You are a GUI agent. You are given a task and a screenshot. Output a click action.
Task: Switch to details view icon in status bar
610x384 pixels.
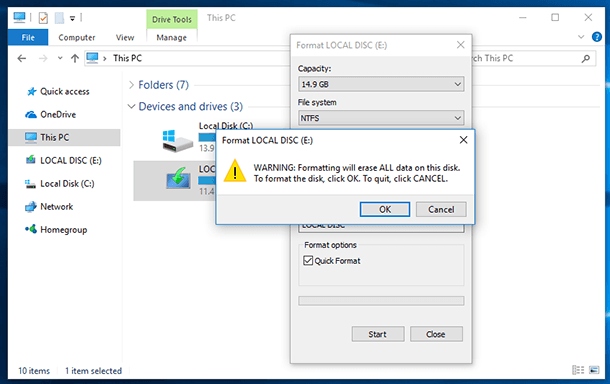pyautogui.click(x=578, y=370)
